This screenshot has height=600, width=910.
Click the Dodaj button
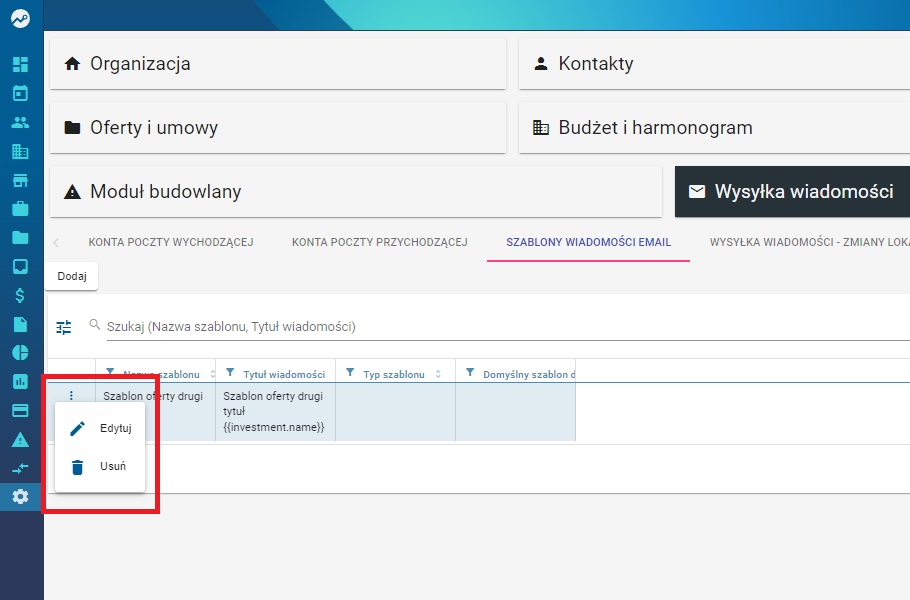pyautogui.click(x=72, y=276)
